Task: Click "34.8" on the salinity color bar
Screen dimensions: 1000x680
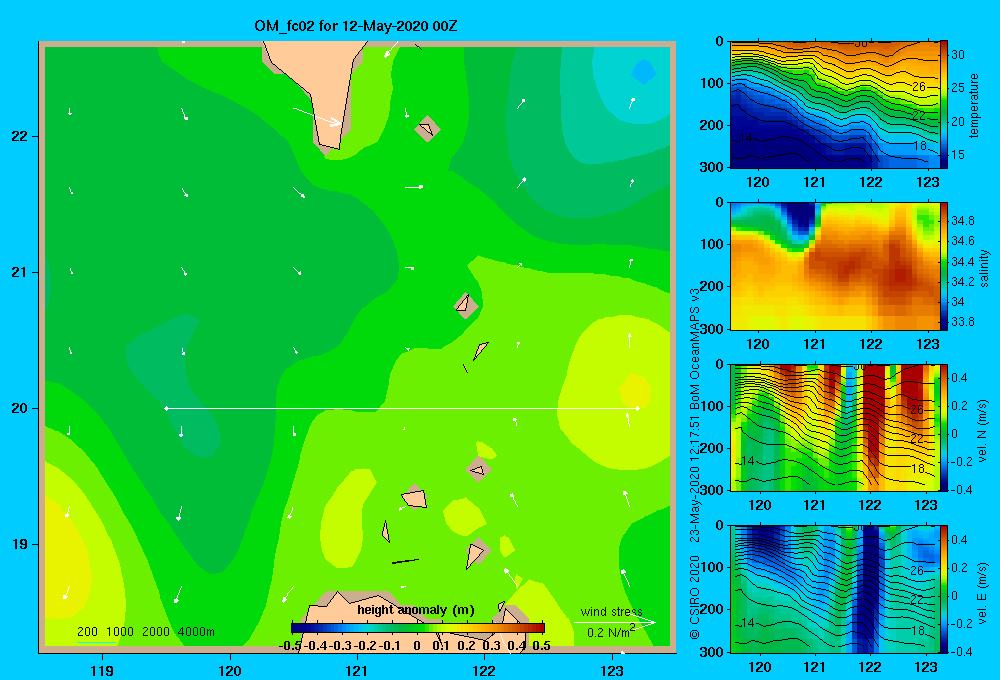Action: (962, 221)
